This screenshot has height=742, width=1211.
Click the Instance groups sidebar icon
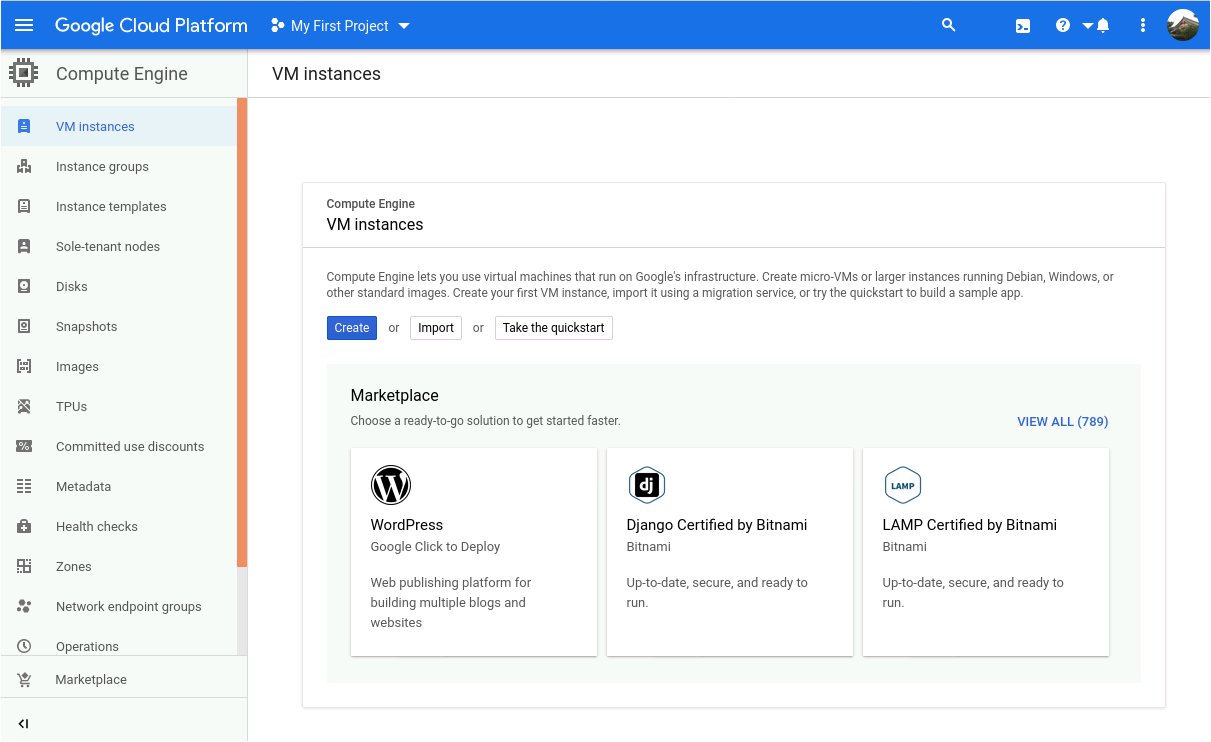(x=24, y=166)
